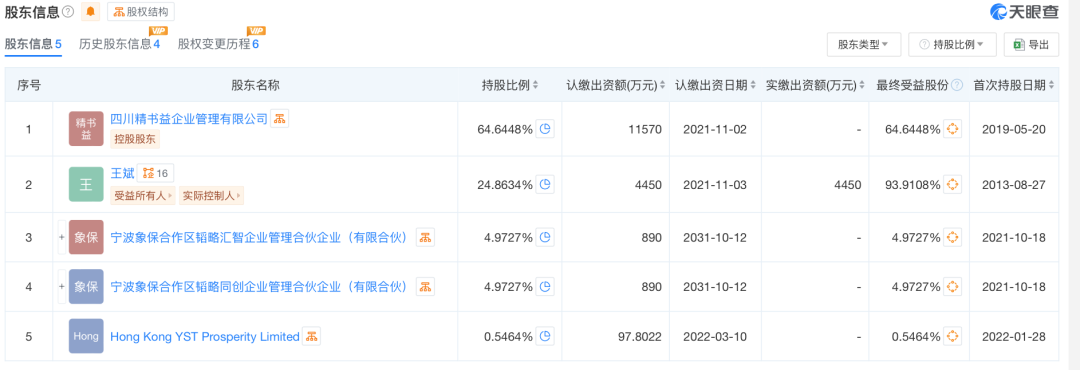Click help icon next to 最终受益股份 header
The image size is (1080, 370).
click(x=957, y=85)
